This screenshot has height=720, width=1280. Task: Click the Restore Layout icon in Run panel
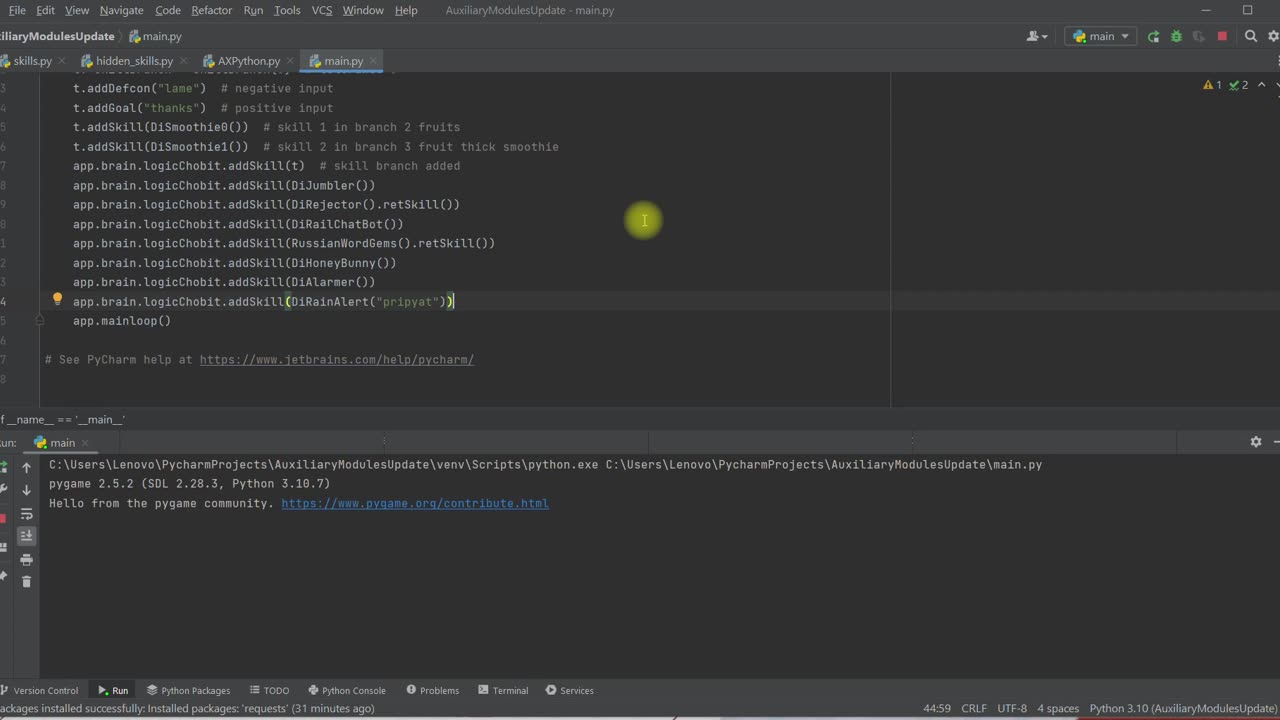tap(3, 547)
